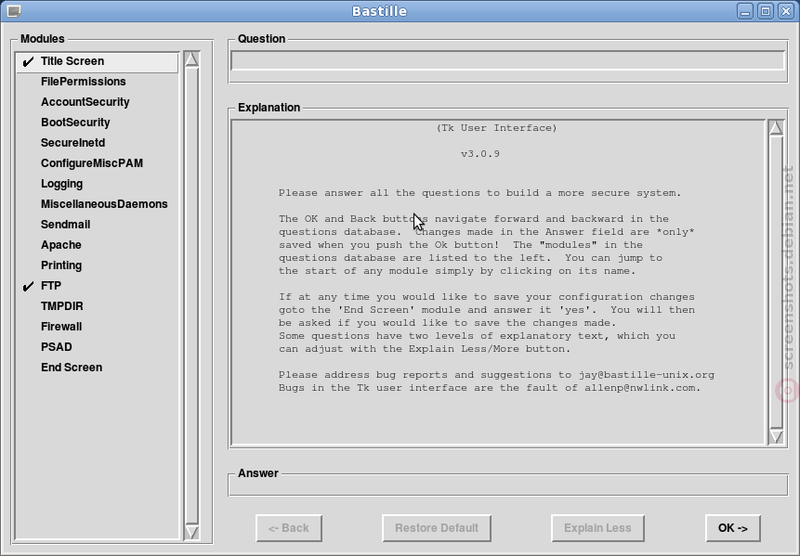Click the Explanation vertical scrollbar track
This screenshot has width=800, height=556.
pos(776,282)
